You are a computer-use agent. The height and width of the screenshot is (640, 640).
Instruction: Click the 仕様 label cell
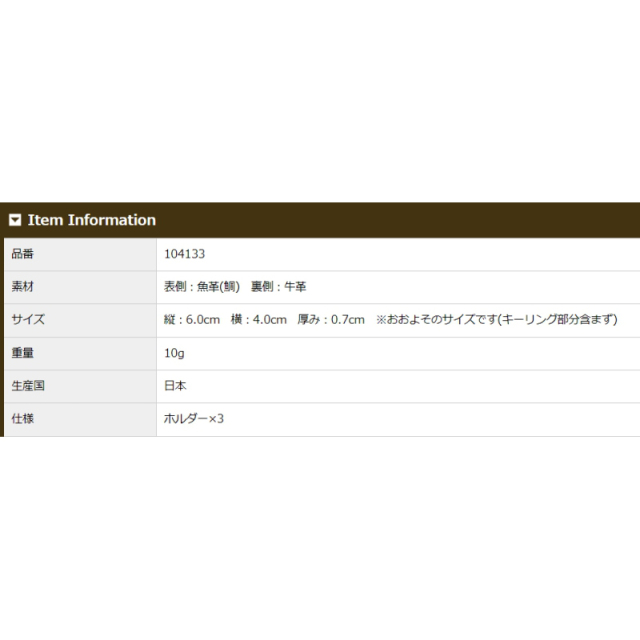[80, 420]
